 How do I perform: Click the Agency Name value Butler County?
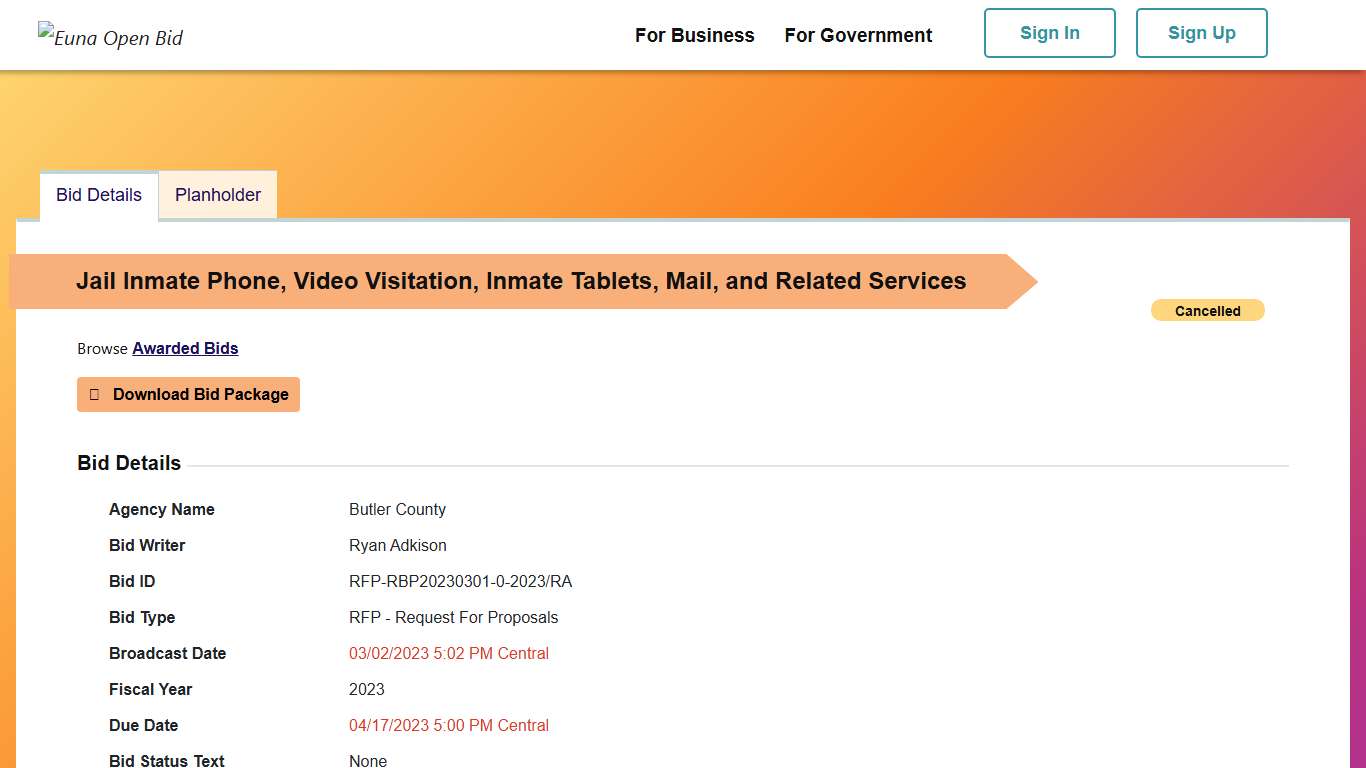click(397, 509)
